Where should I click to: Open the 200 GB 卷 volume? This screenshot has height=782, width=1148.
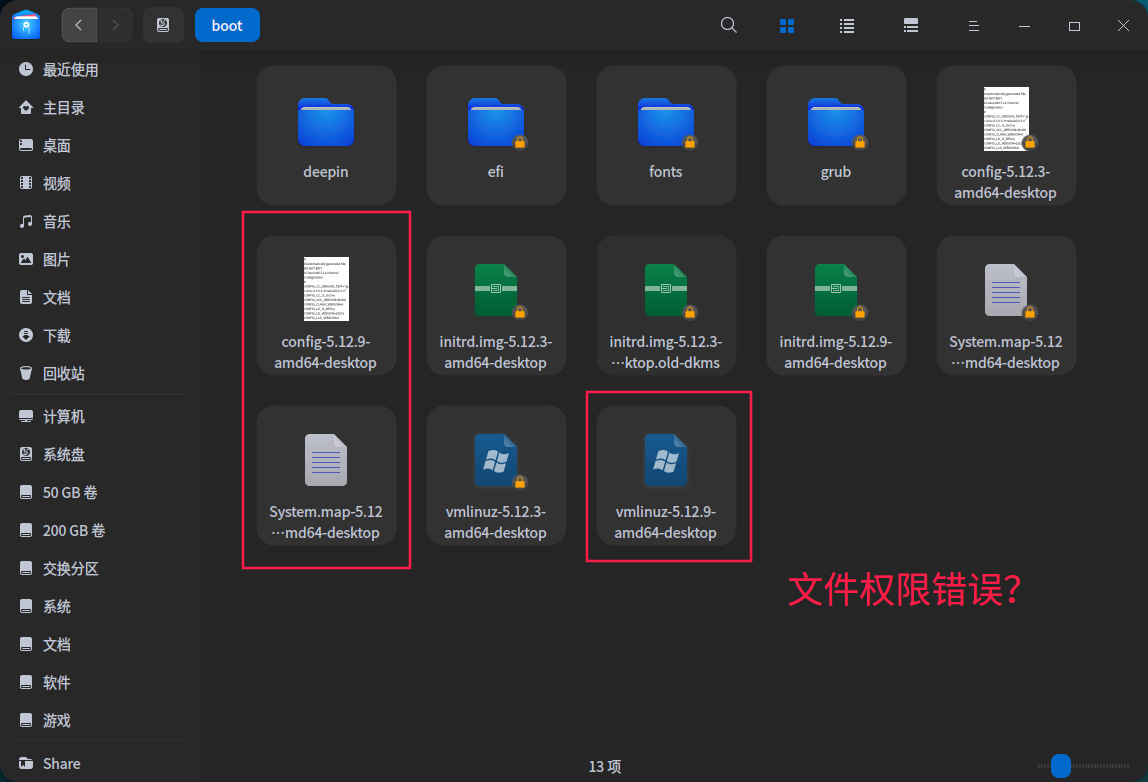(95, 531)
